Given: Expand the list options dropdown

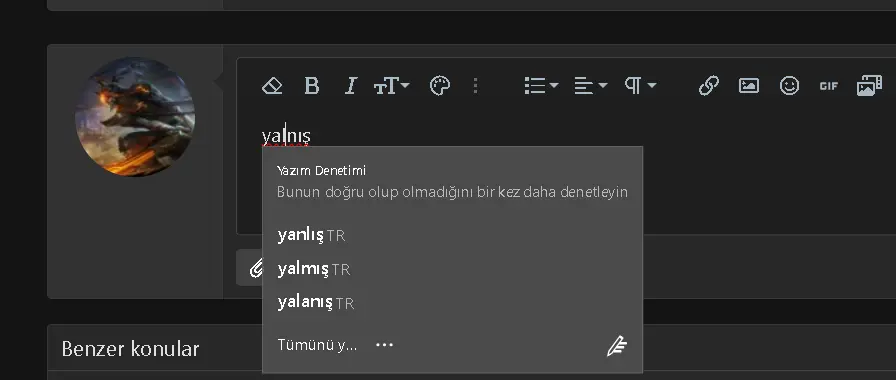Looking at the screenshot, I should point(541,86).
